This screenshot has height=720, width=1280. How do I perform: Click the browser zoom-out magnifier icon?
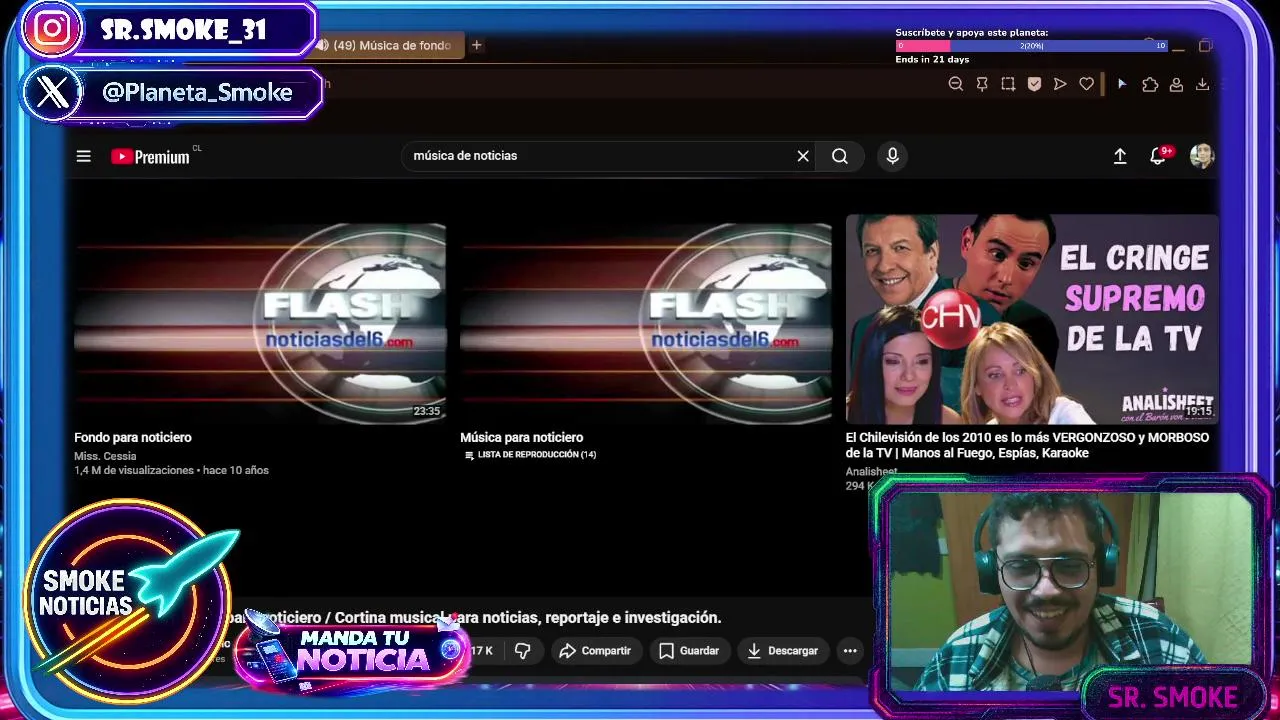pos(956,85)
